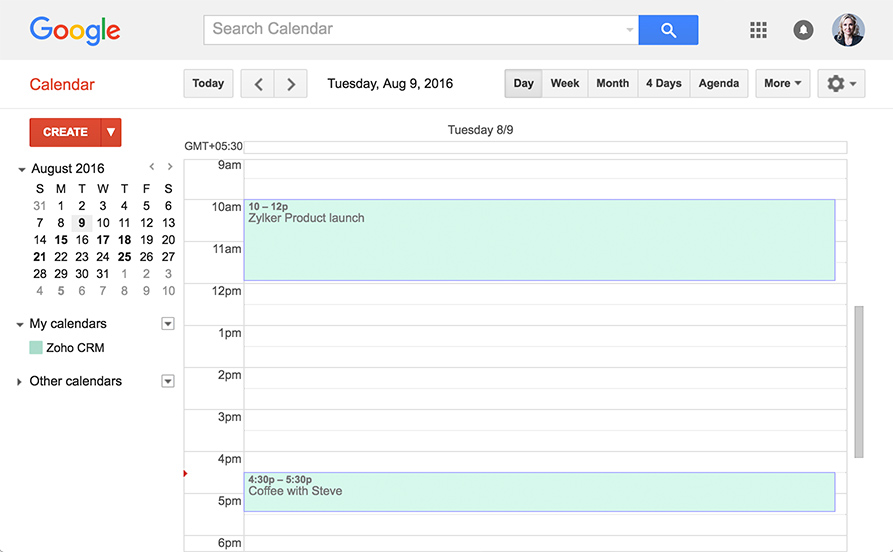893x552 pixels.
Task: Click the Today button
Action: (208, 84)
